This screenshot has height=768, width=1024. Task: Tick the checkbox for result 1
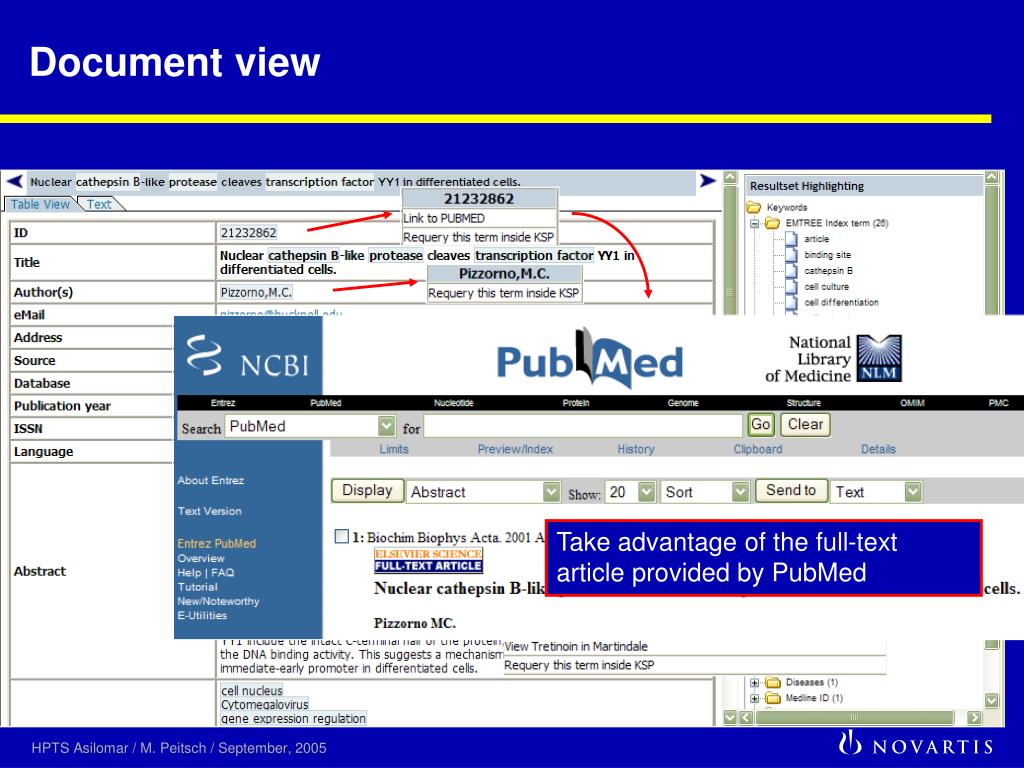342,536
